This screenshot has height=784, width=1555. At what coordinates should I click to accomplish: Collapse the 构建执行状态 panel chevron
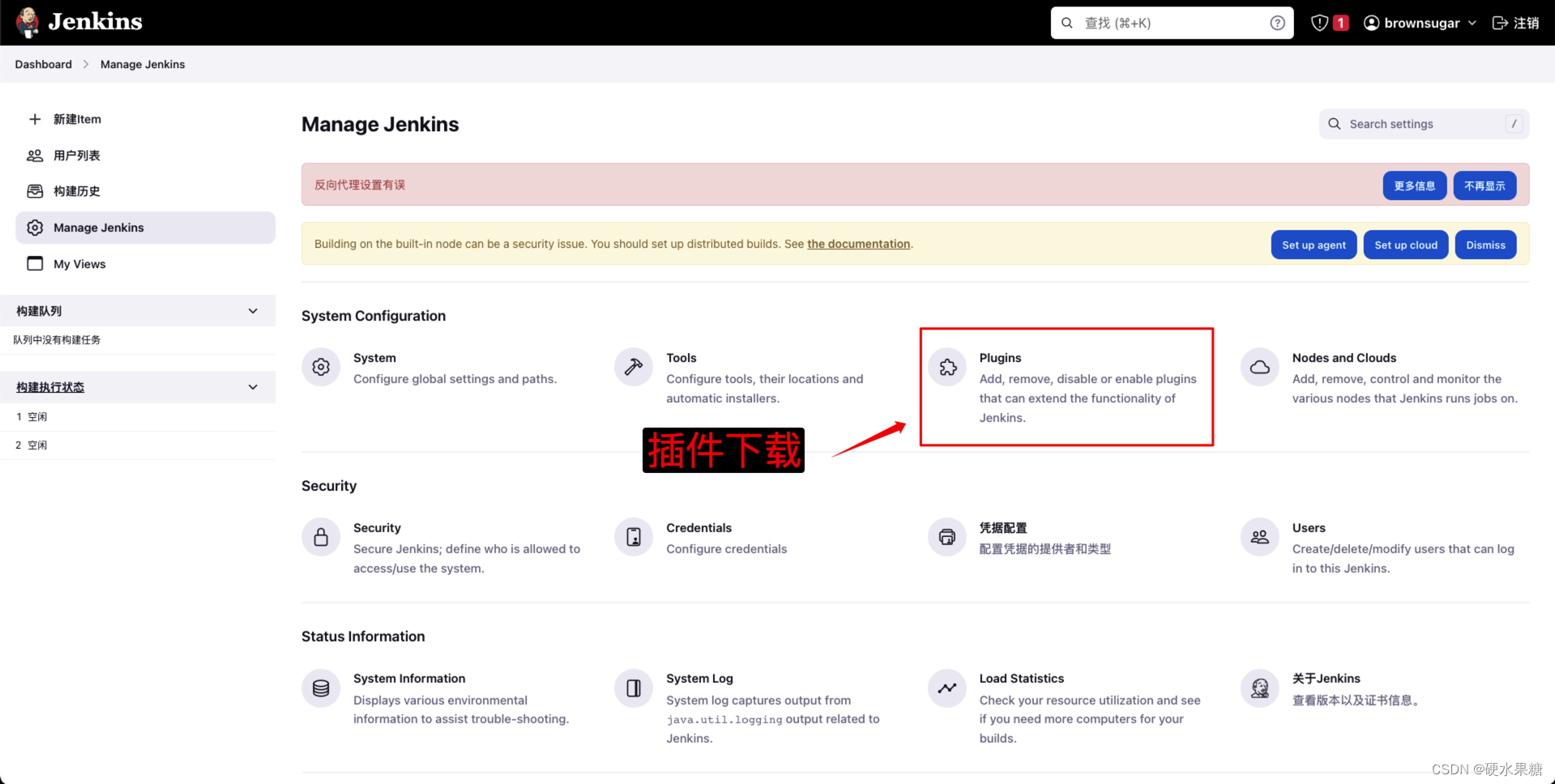tap(253, 387)
